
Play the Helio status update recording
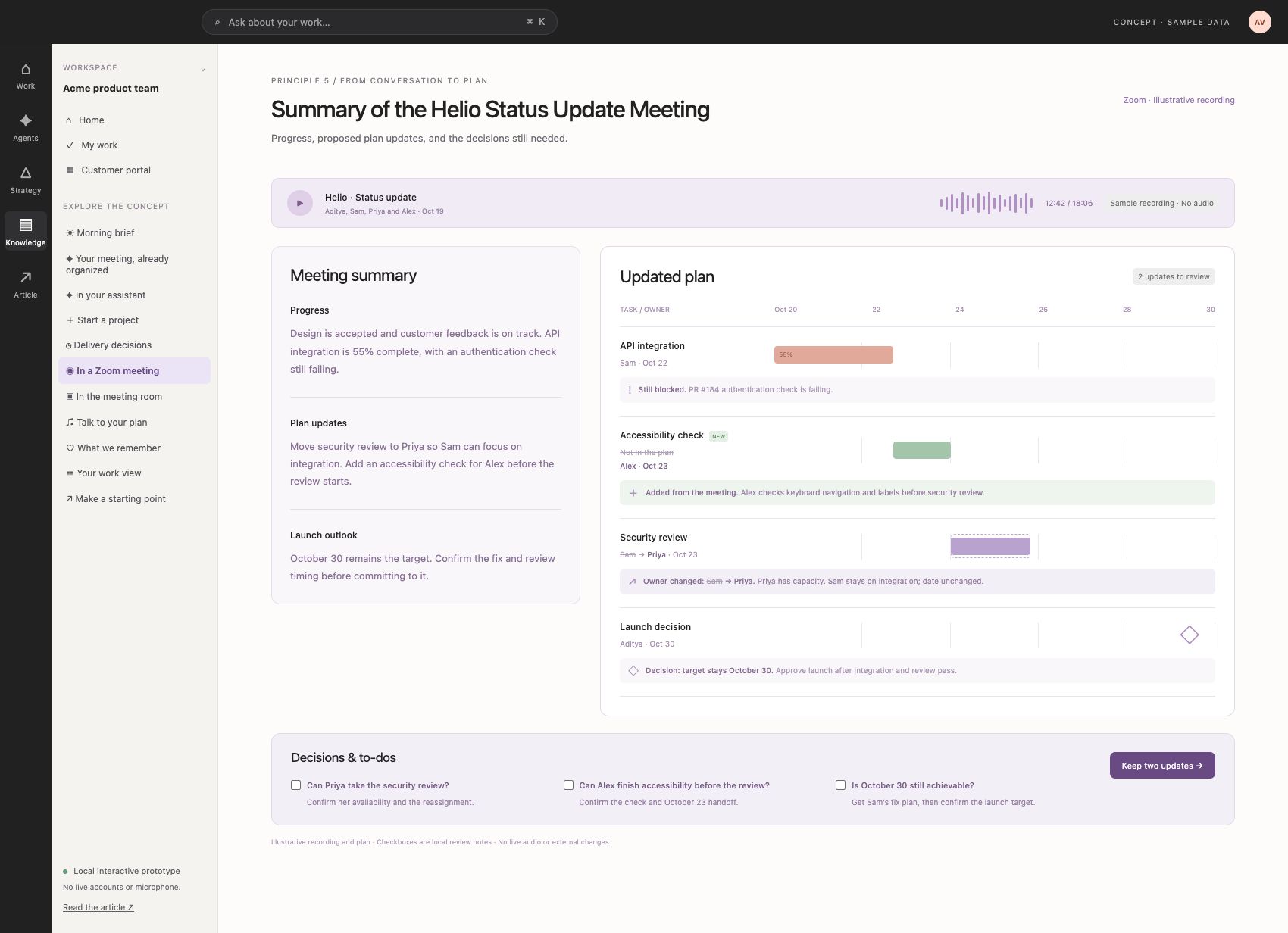tap(300, 203)
